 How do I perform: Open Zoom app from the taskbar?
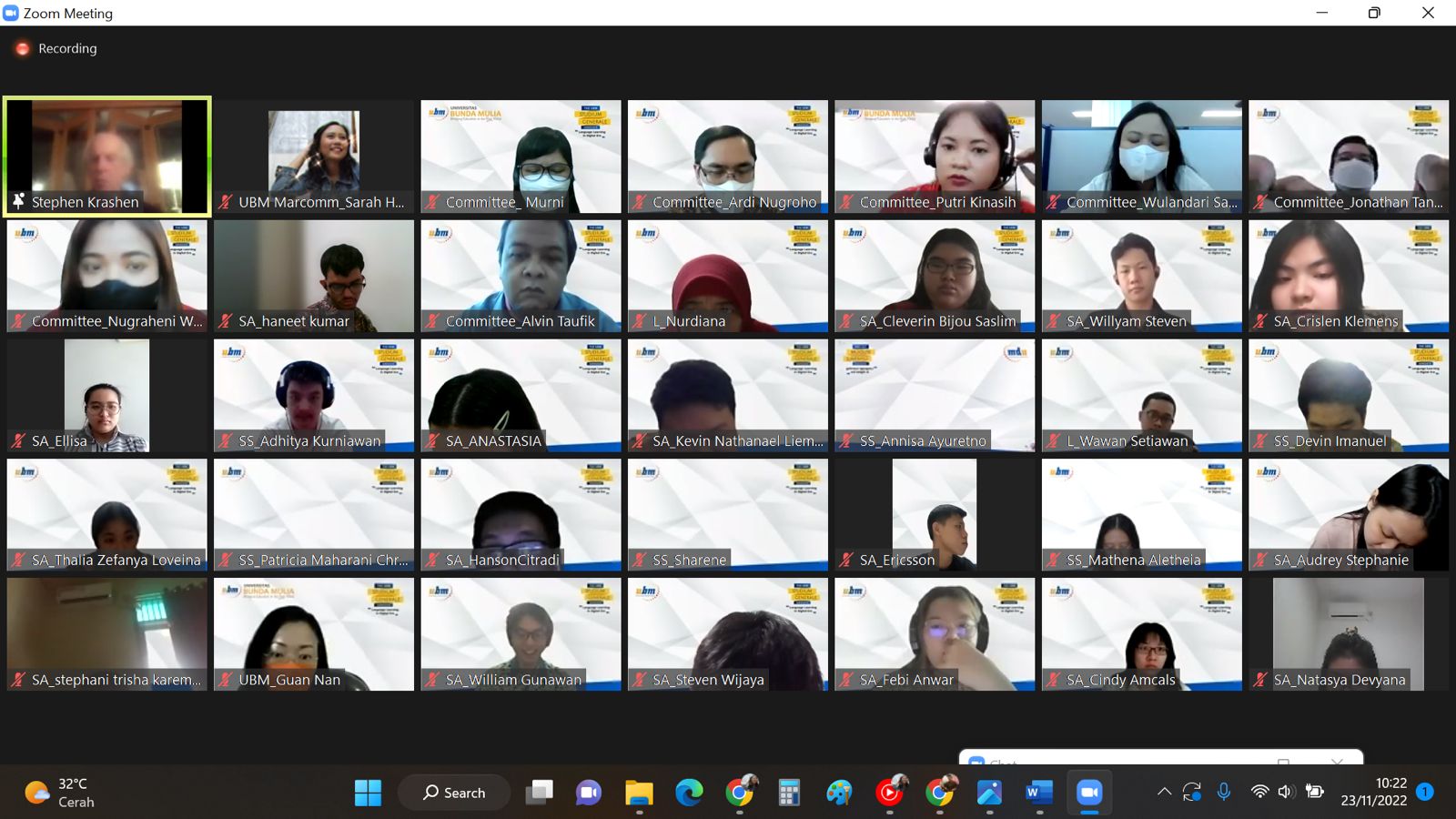click(1088, 793)
